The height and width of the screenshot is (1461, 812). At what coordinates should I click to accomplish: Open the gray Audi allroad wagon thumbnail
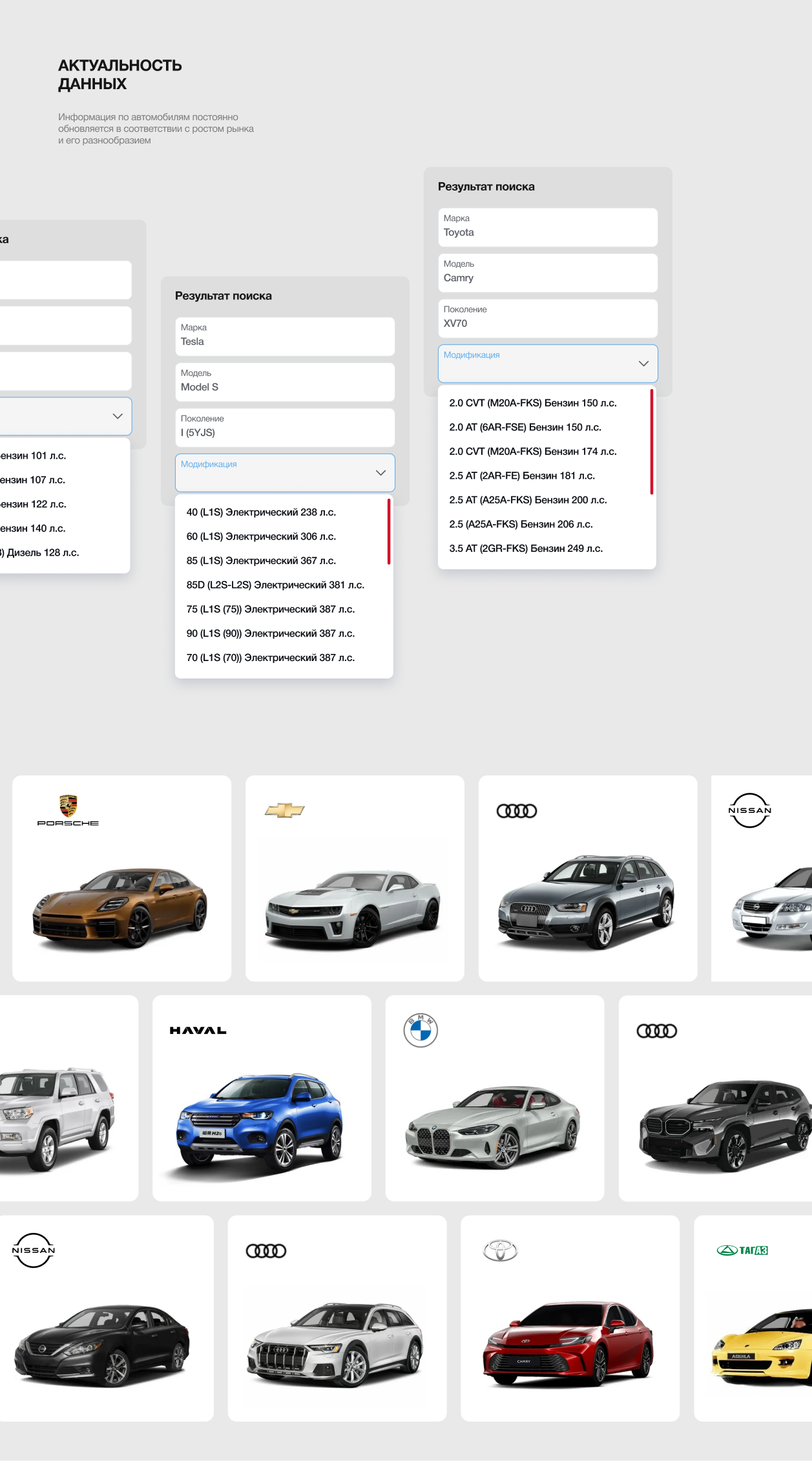[x=587, y=901]
